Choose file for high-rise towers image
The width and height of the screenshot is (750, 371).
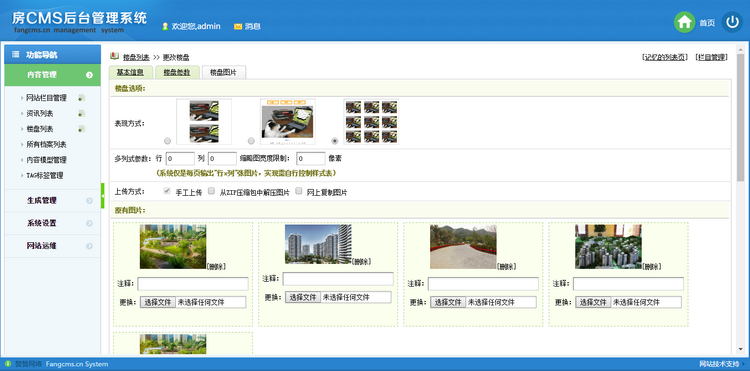coord(303,297)
